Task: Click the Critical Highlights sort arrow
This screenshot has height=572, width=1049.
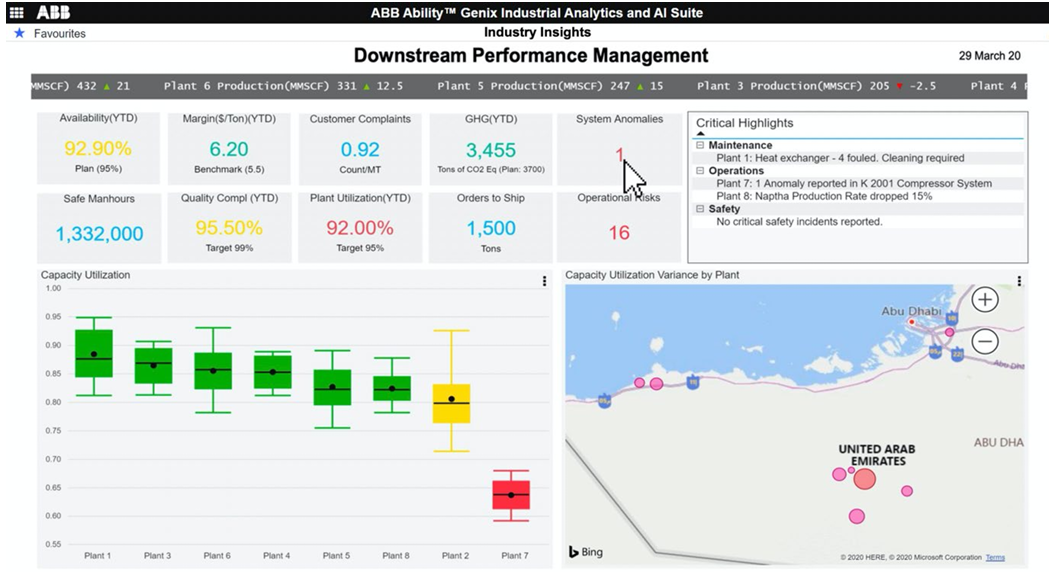Action: pyautogui.click(x=700, y=133)
